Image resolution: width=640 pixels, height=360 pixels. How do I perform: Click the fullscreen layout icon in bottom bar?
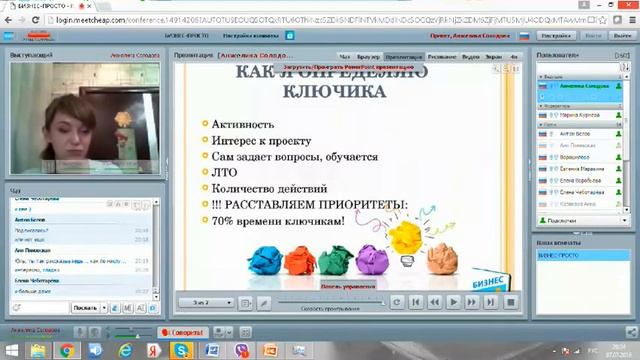click(245, 333)
